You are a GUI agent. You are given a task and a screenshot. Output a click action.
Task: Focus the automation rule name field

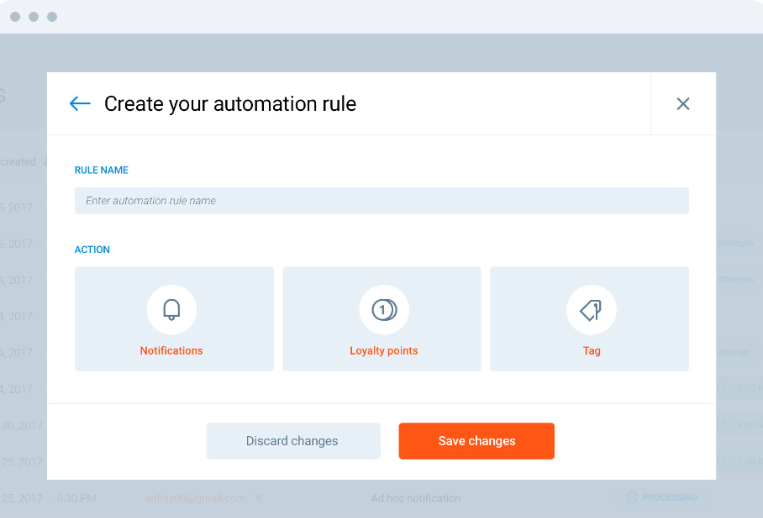click(x=382, y=200)
